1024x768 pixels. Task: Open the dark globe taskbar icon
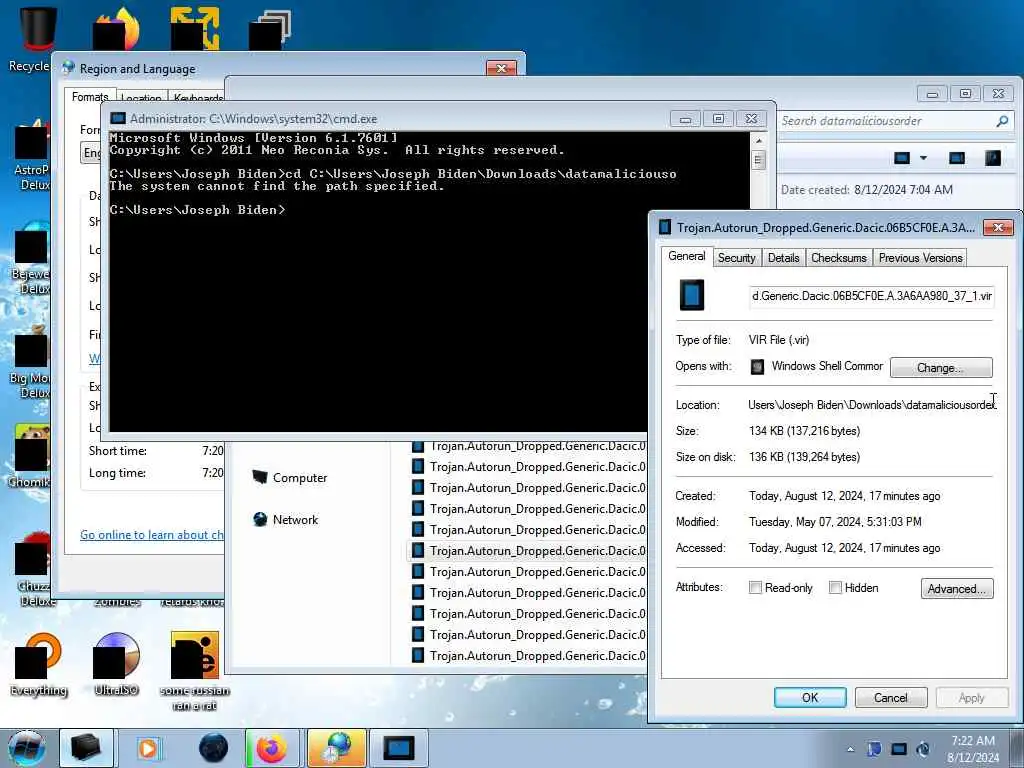coord(214,748)
